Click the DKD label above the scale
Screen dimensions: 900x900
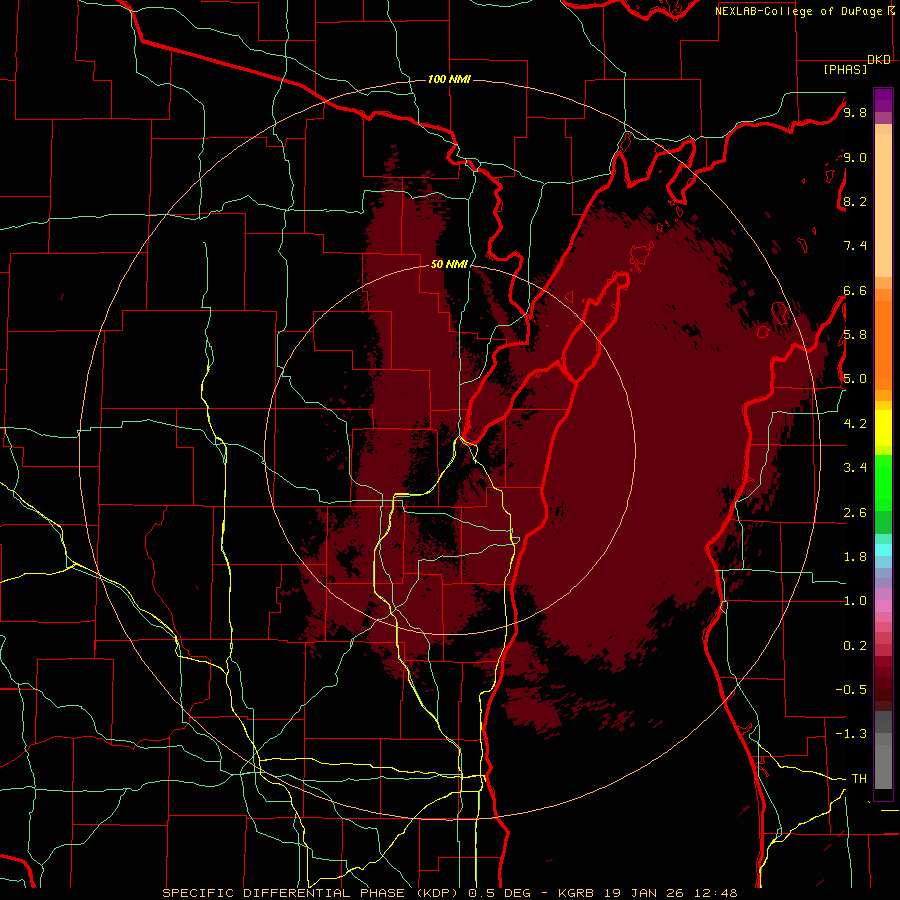pos(879,60)
